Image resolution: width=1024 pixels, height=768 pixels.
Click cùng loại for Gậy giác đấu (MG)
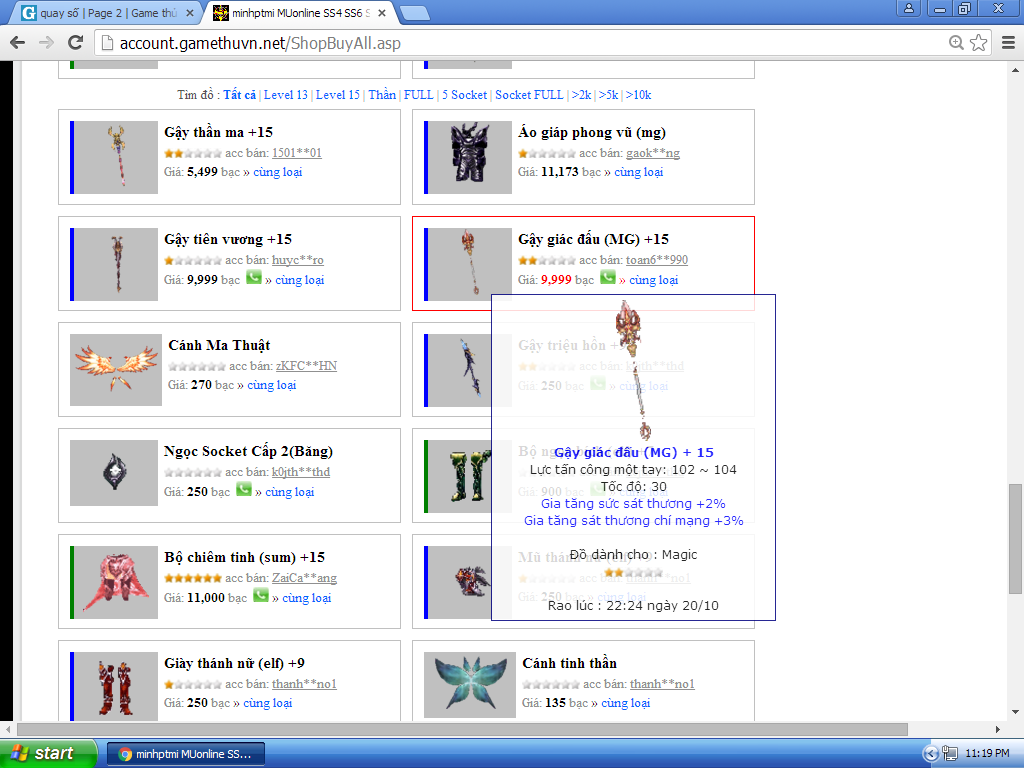pyautogui.click(x=654, y=280)
